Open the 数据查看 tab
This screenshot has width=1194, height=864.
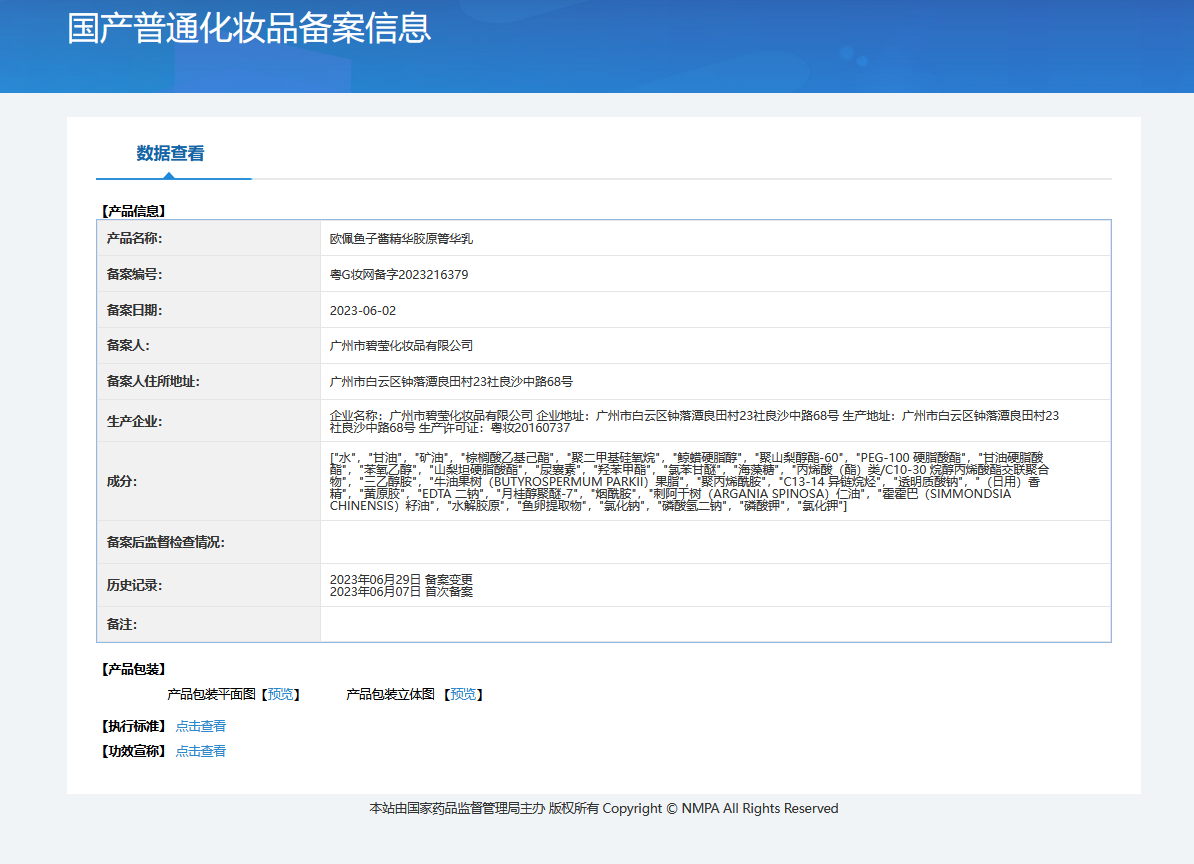(x=171, y=154)
